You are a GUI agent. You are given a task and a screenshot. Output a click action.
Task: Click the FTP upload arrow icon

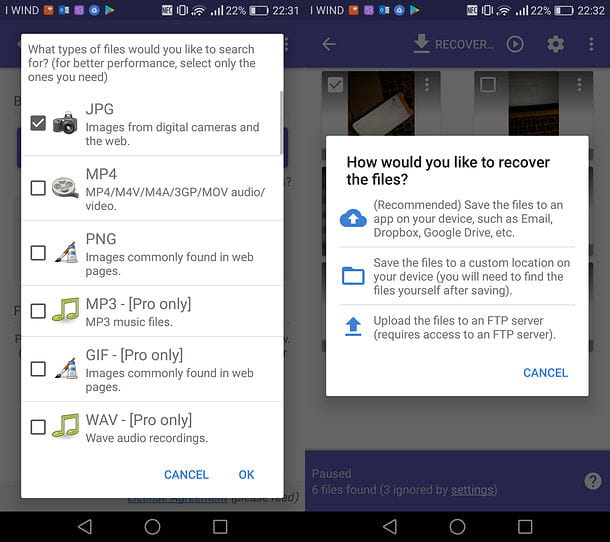tap(353, 326)
